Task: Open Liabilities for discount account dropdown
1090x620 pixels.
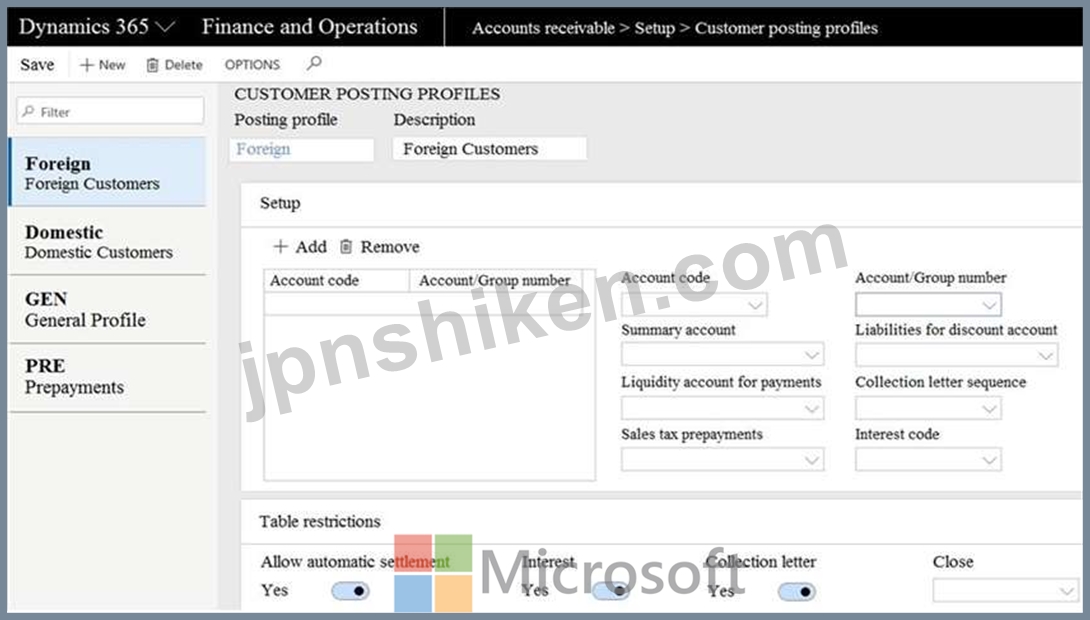Action: pyautogui.click(x=957, y=355)
